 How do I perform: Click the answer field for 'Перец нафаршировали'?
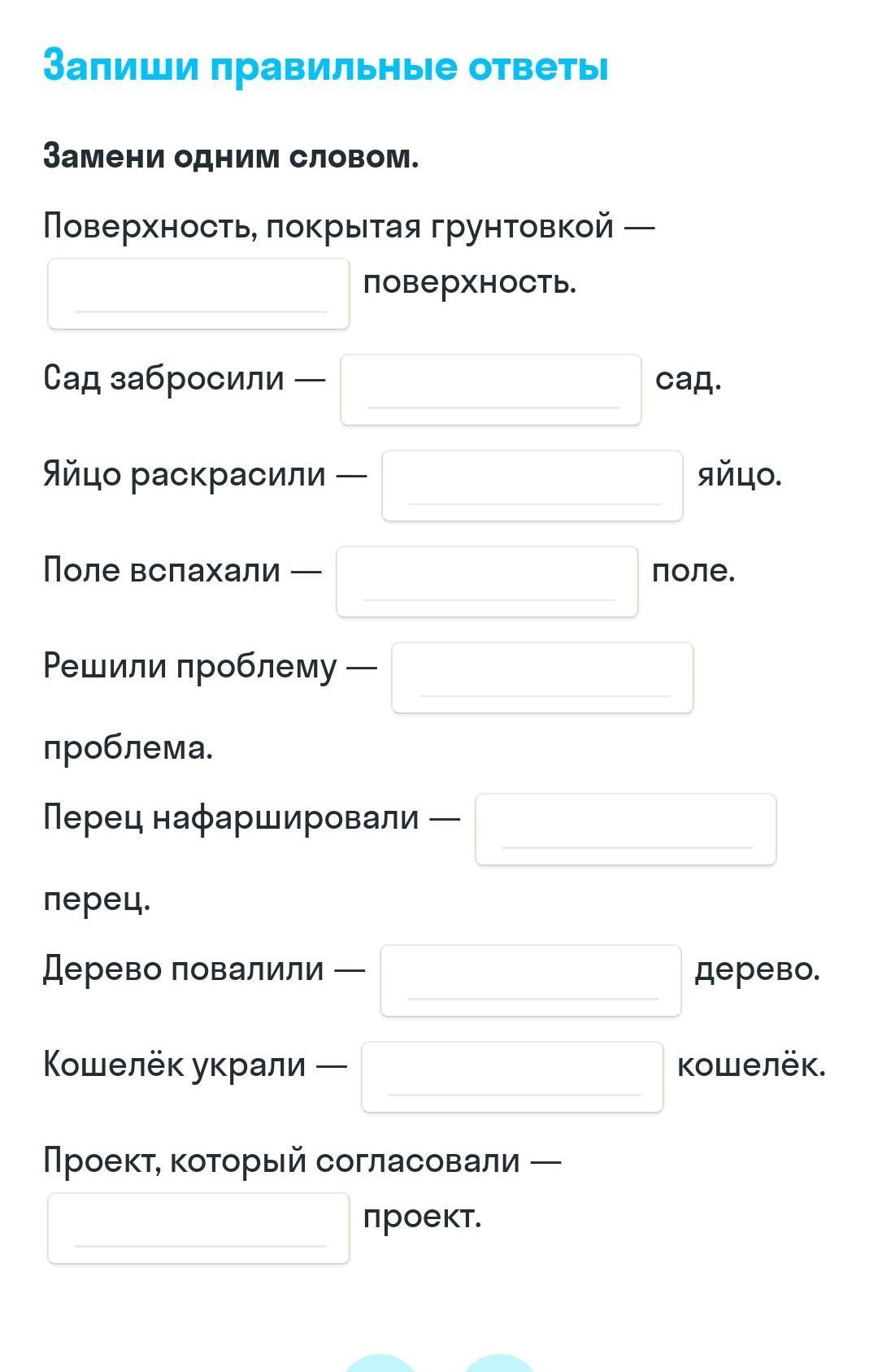point(626,829)
